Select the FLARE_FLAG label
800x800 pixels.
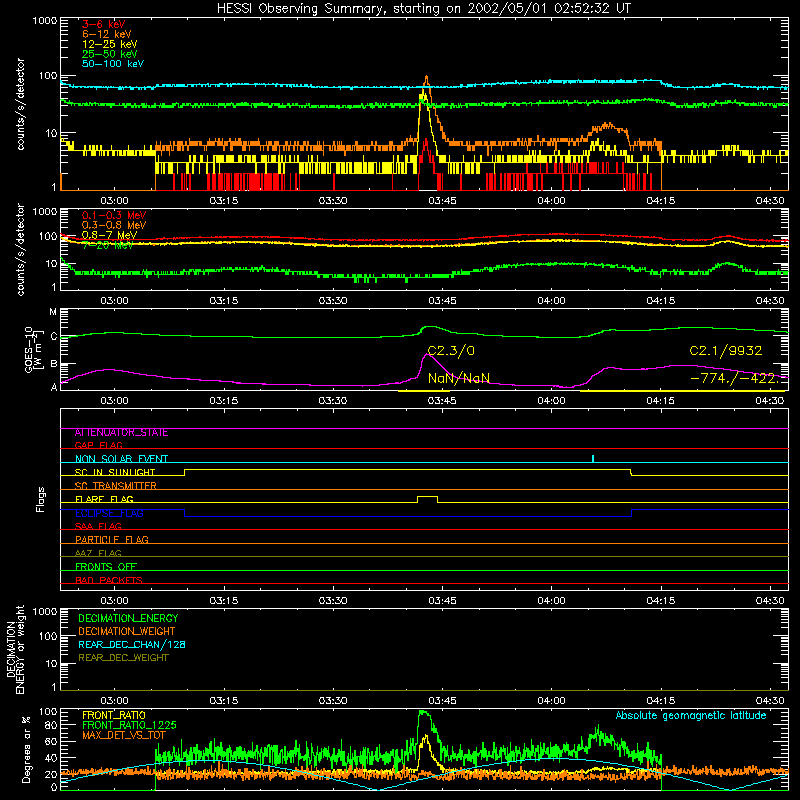[x=104, y=499]
